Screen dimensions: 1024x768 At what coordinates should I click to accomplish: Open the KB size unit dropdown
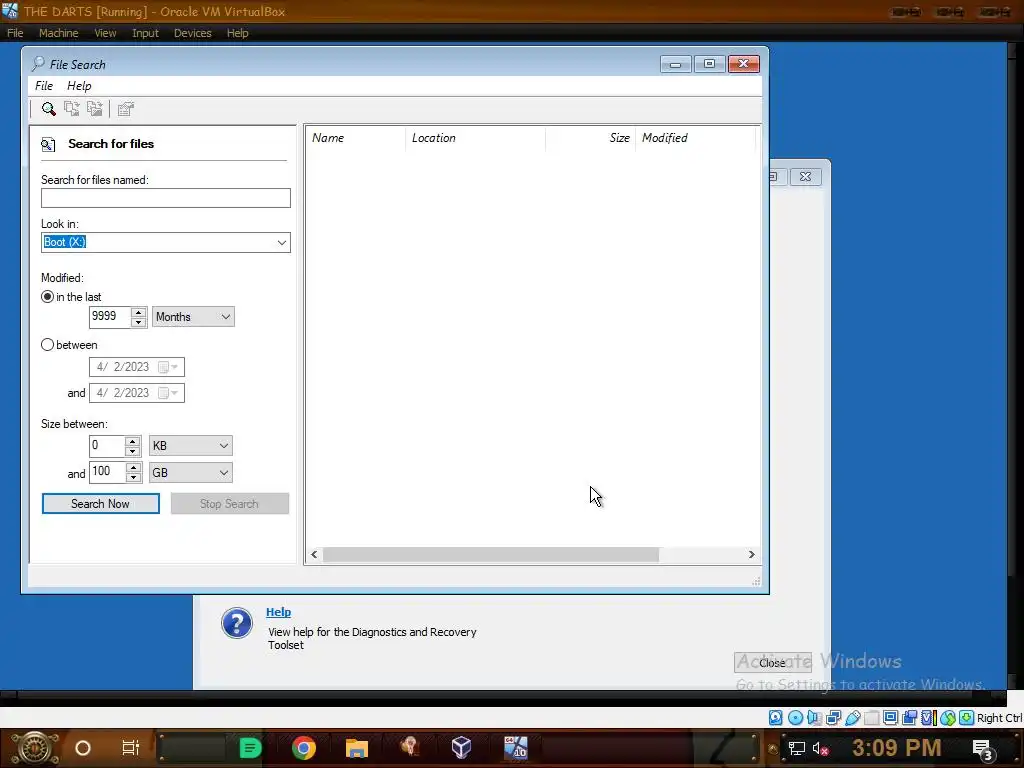point(191,446)
